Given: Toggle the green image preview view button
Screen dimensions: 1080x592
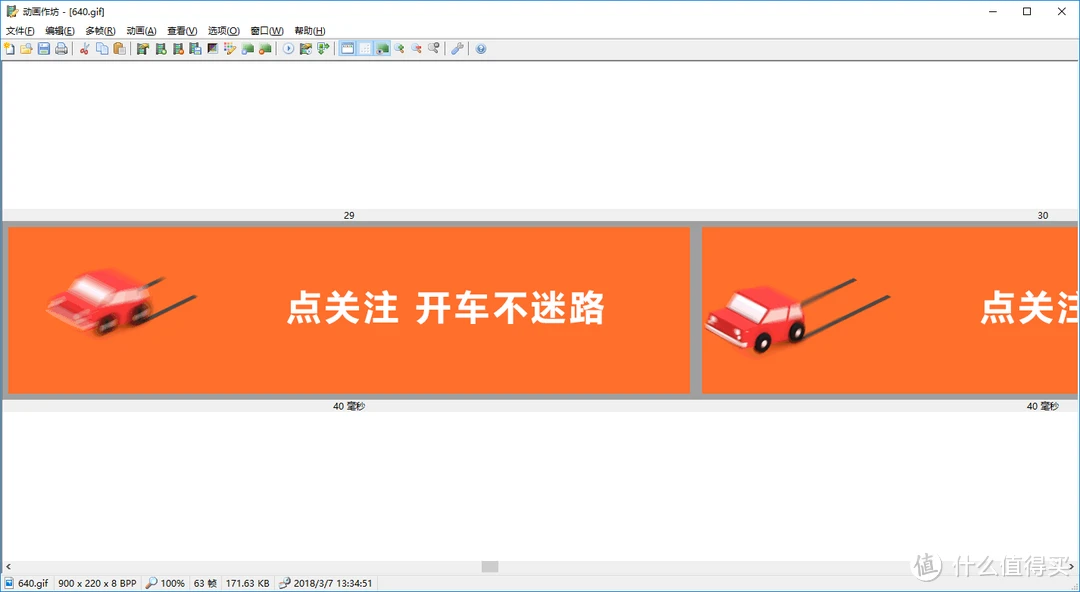Looking at the screenshot, I should (382, 49).
